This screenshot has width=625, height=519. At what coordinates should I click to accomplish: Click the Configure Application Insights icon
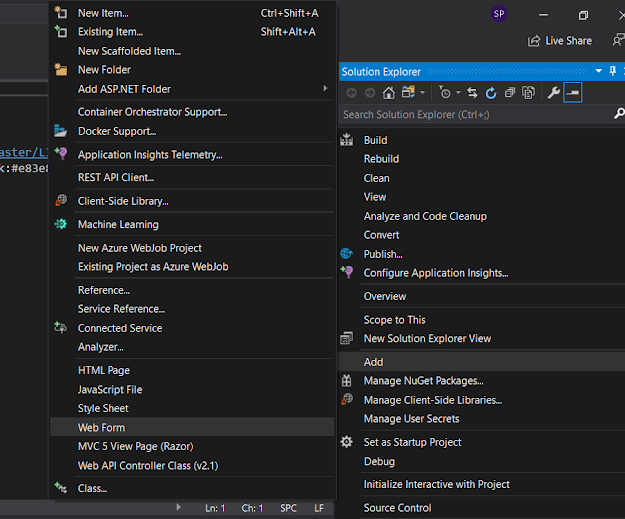point(347,273)
